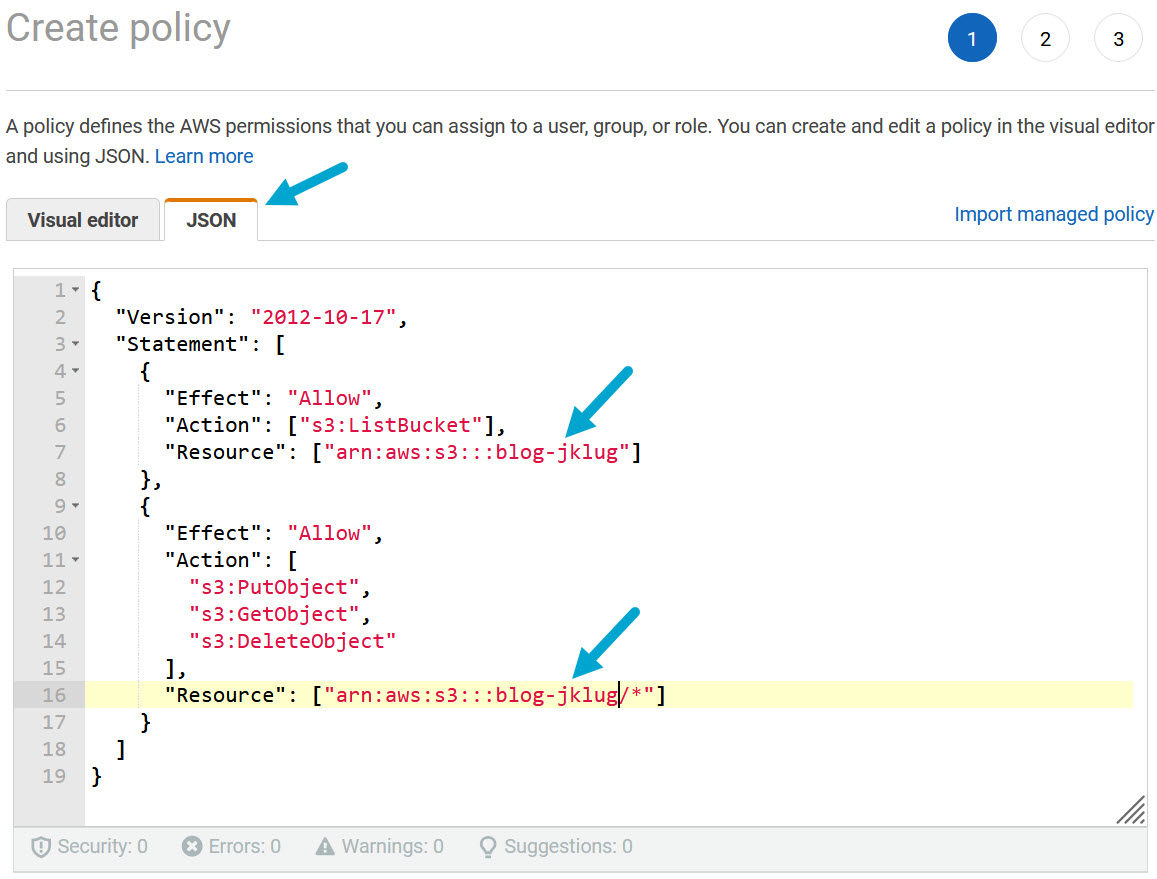The image size is (1157, 879).
Task: Collapse the Statement array fold arrow
Action: [76, 344]
